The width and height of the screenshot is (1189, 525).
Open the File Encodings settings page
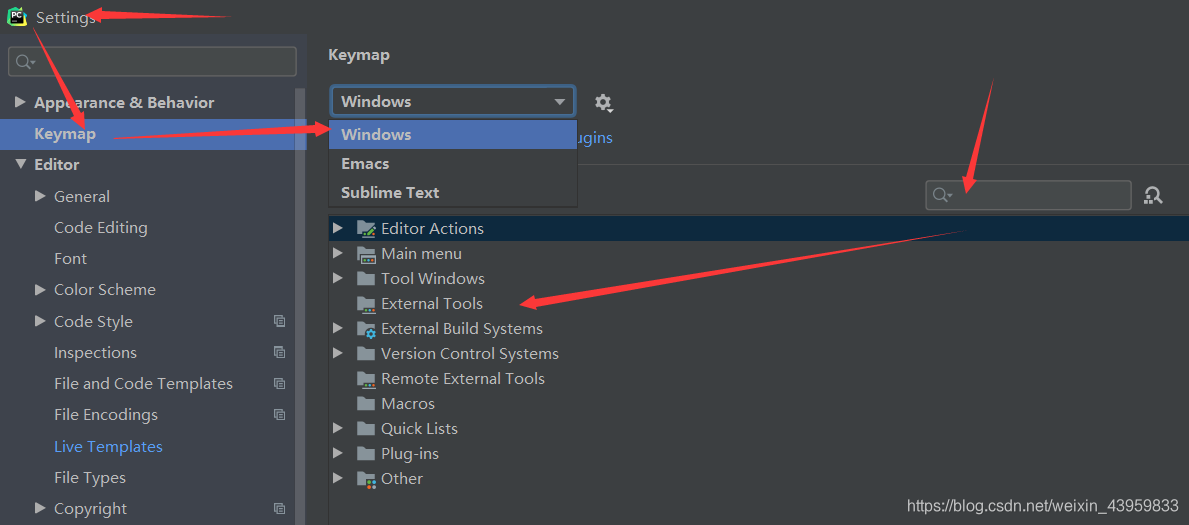click(106, 415)
